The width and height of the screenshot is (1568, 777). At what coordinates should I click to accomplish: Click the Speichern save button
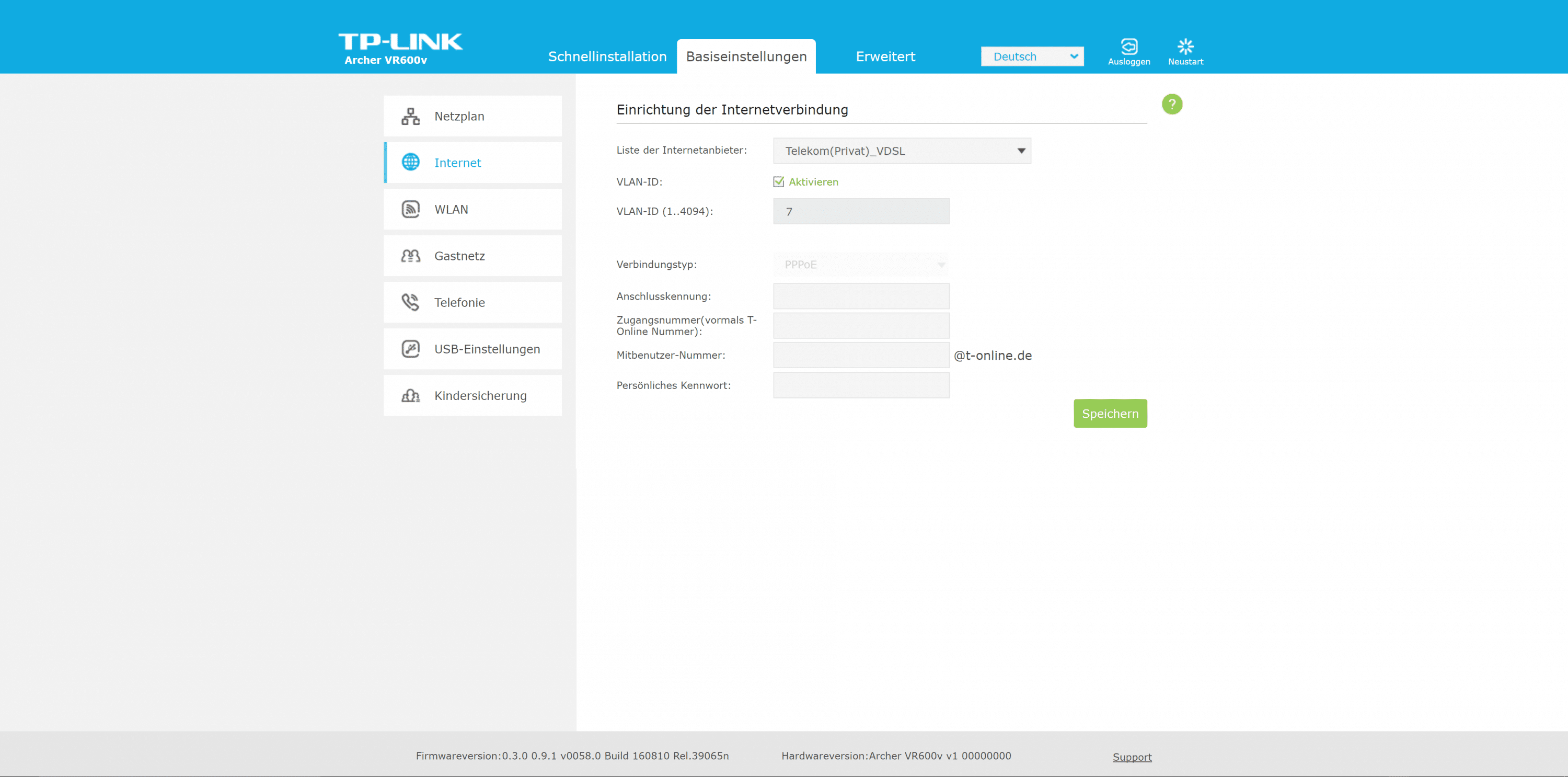pyautogui.click(x=1110, y=414)
